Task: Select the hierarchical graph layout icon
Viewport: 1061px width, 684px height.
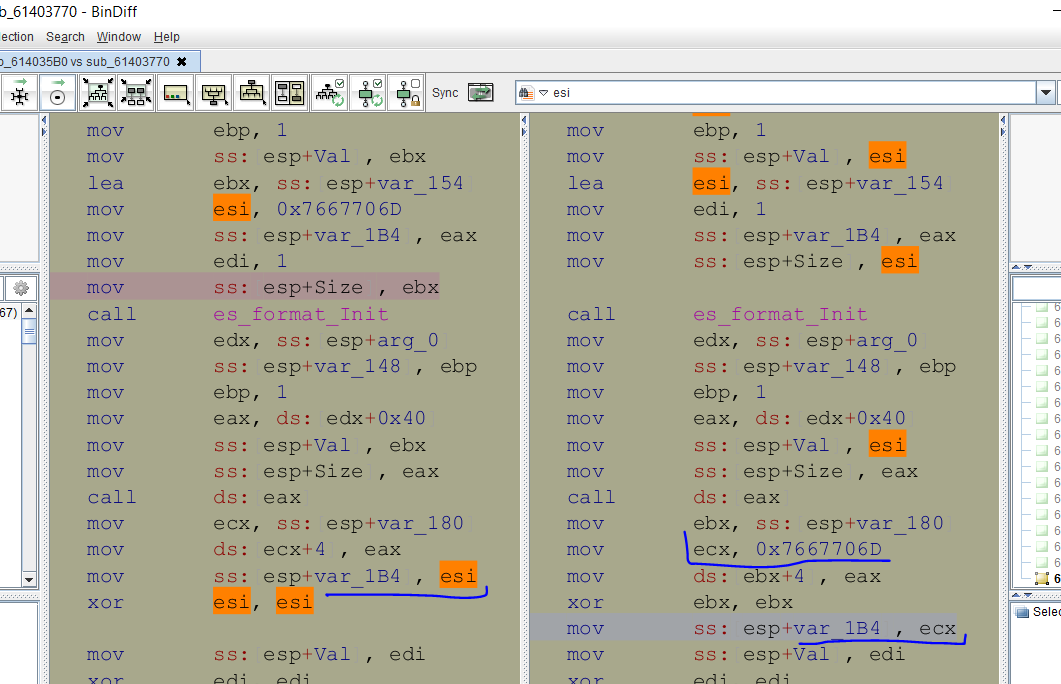Action: [x=251, y=93]
